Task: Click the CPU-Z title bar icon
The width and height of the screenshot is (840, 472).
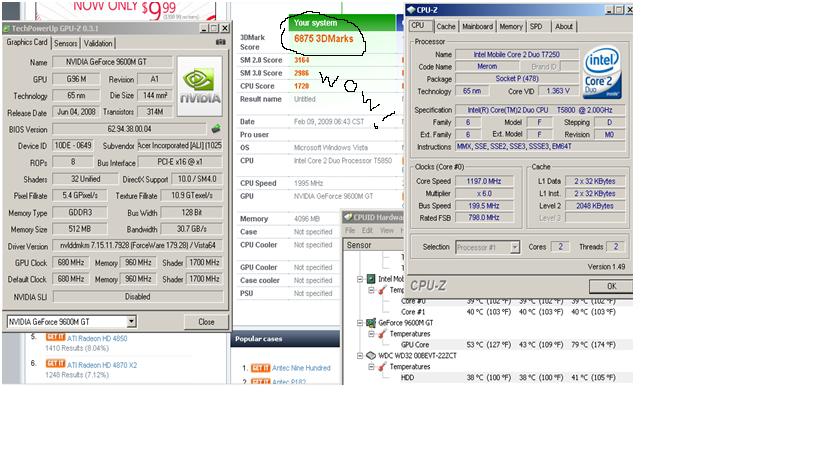Action: pos(410,10)
